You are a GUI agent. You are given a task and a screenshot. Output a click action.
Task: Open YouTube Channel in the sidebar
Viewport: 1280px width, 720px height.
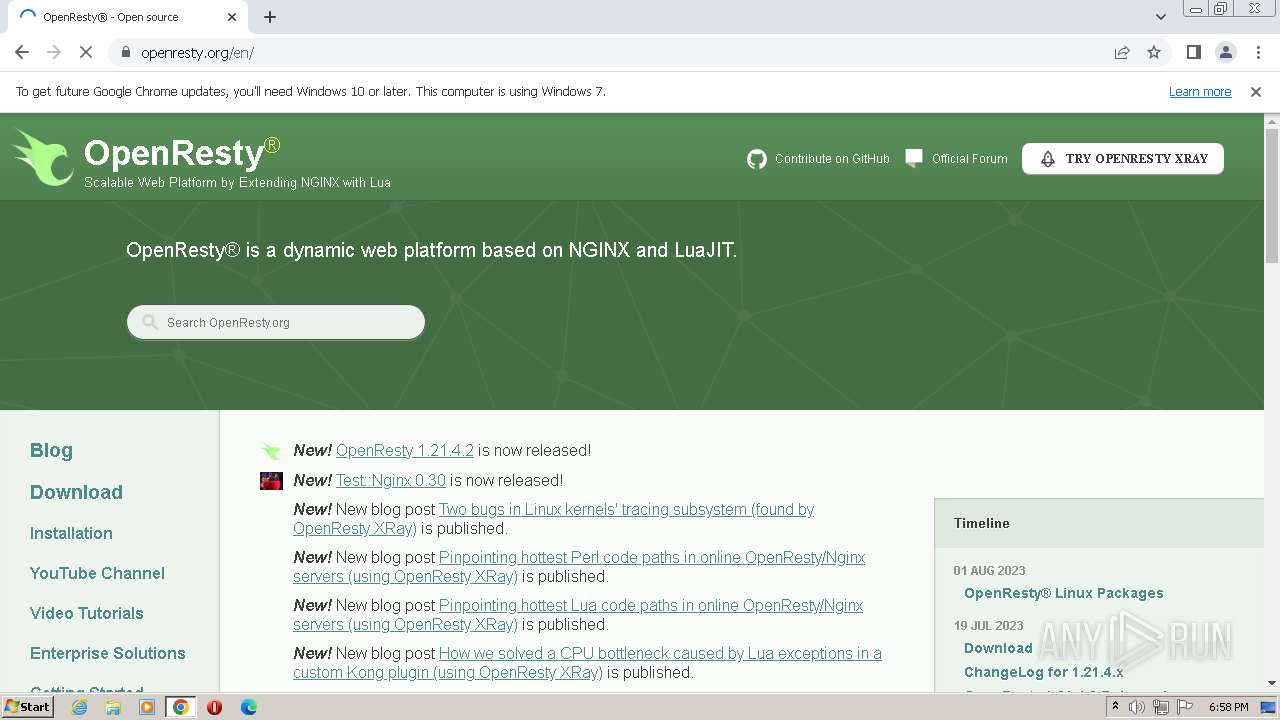click(x=97, y=573)
